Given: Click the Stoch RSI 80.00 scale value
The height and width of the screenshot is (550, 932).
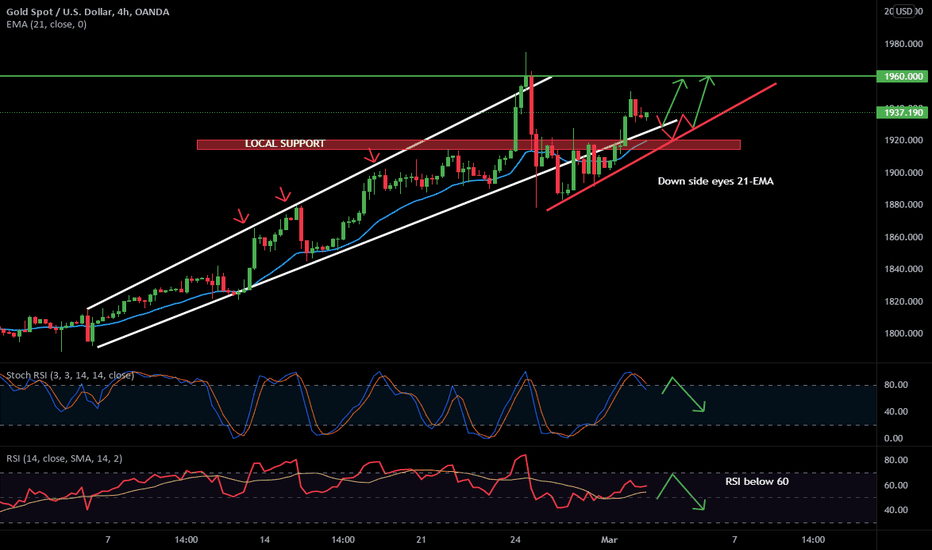Looking at the screenshot, I should tap(896, 385).
